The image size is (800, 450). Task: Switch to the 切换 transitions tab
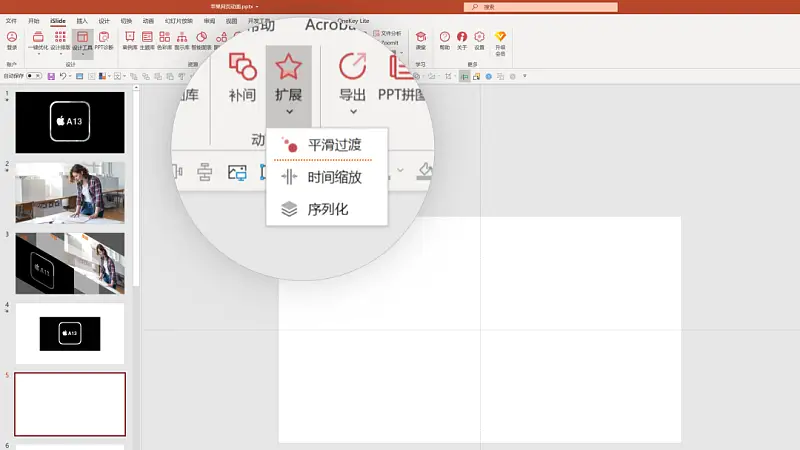coord(126,21)
